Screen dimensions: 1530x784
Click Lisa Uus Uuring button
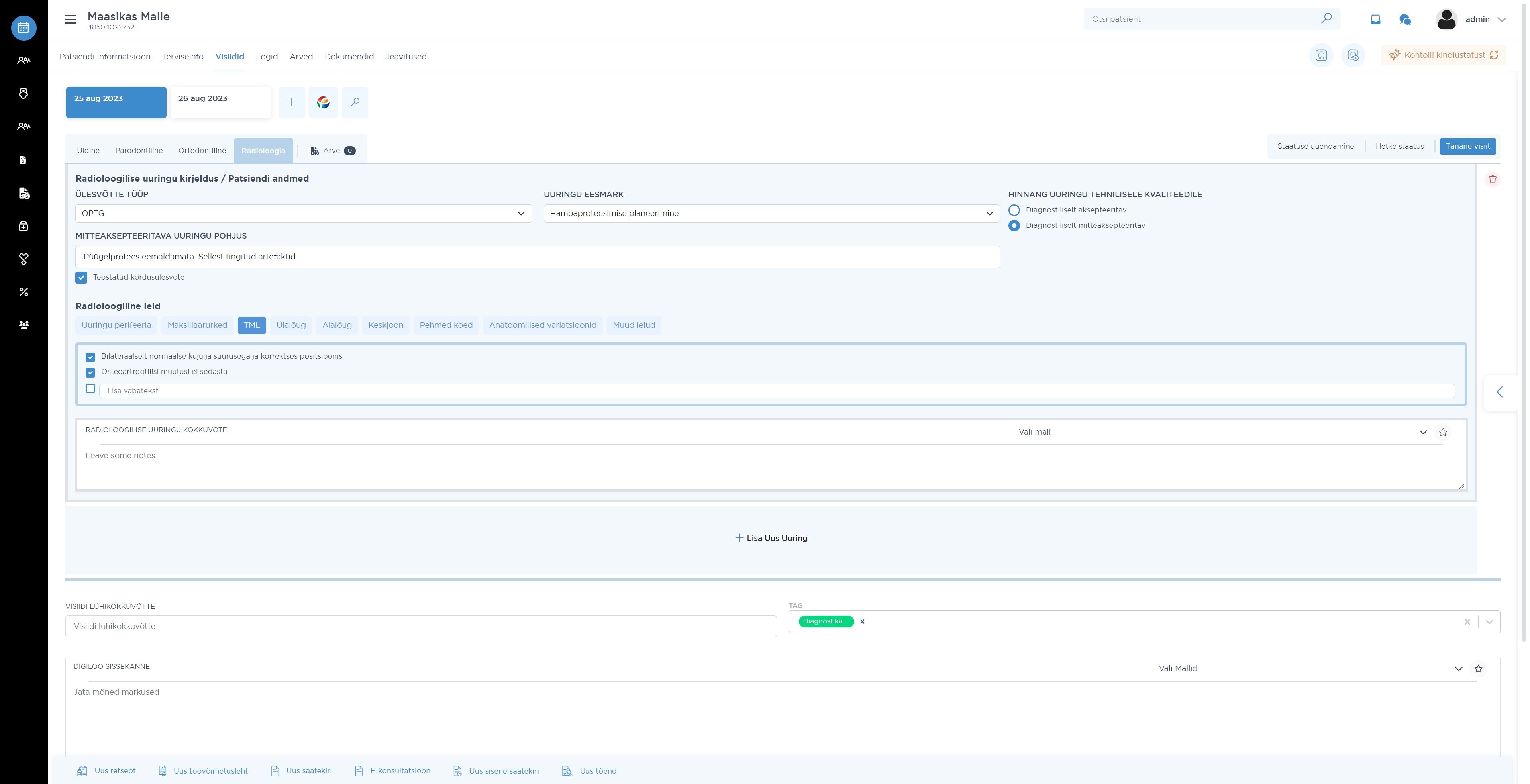(x=771, y=538)
